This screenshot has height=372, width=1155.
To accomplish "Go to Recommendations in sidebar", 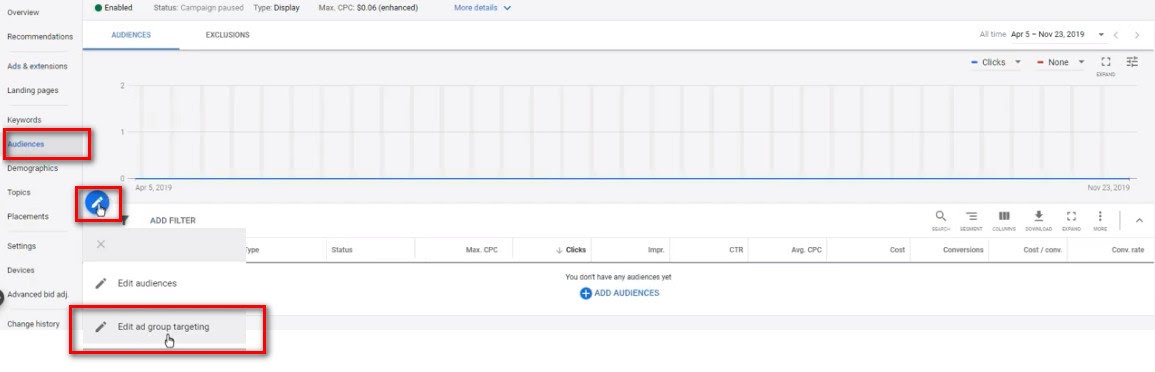I will 40,37.
